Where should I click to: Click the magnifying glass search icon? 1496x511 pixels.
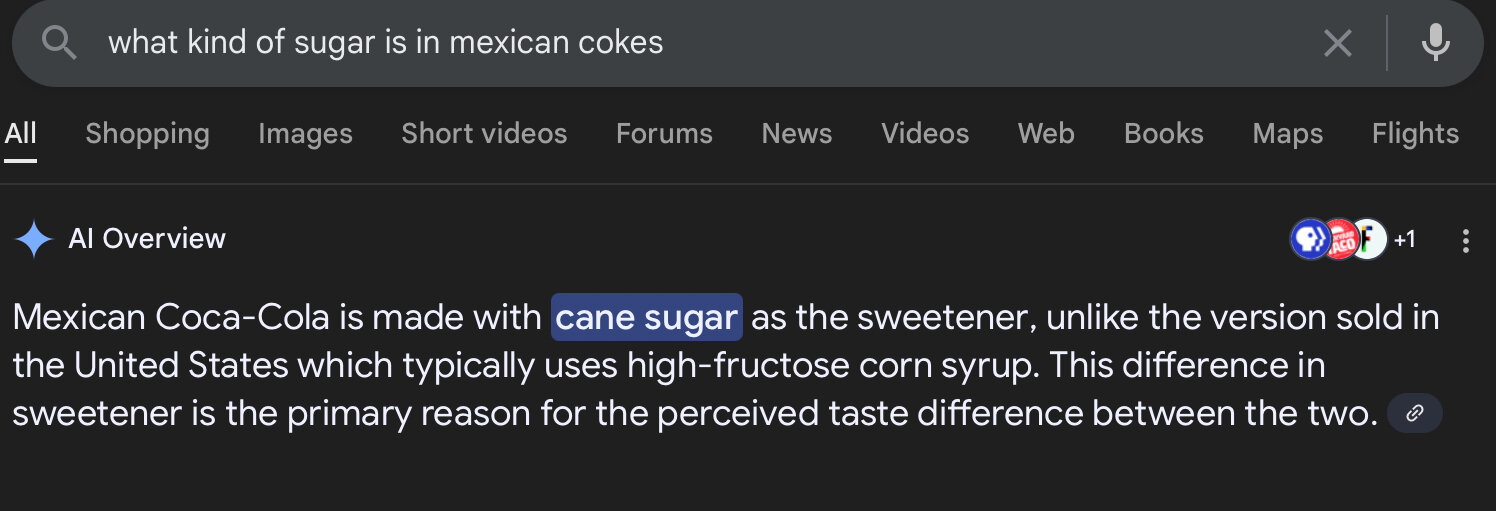click(x=60, y=43)
